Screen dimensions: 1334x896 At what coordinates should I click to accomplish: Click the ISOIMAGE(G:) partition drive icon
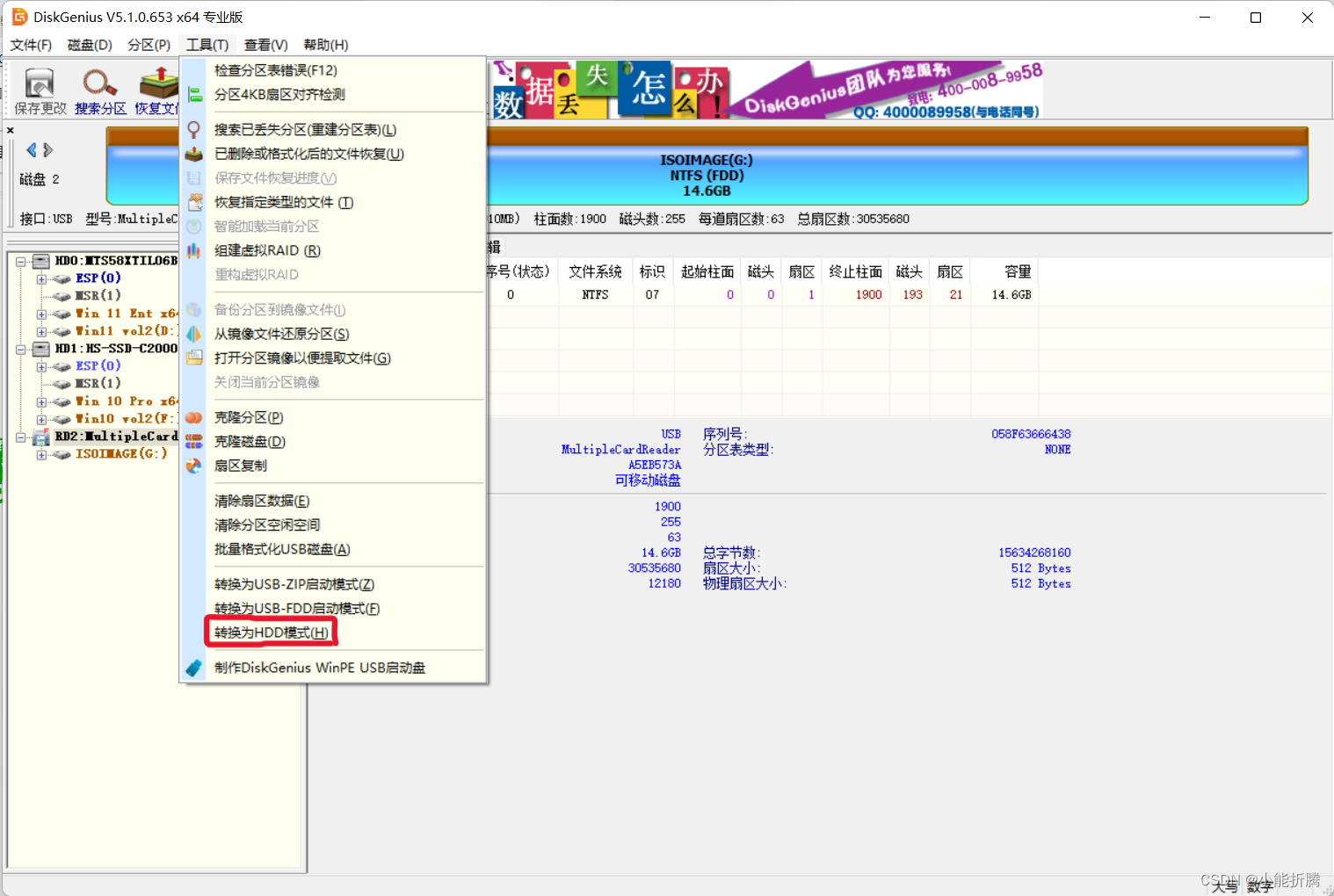62,454
